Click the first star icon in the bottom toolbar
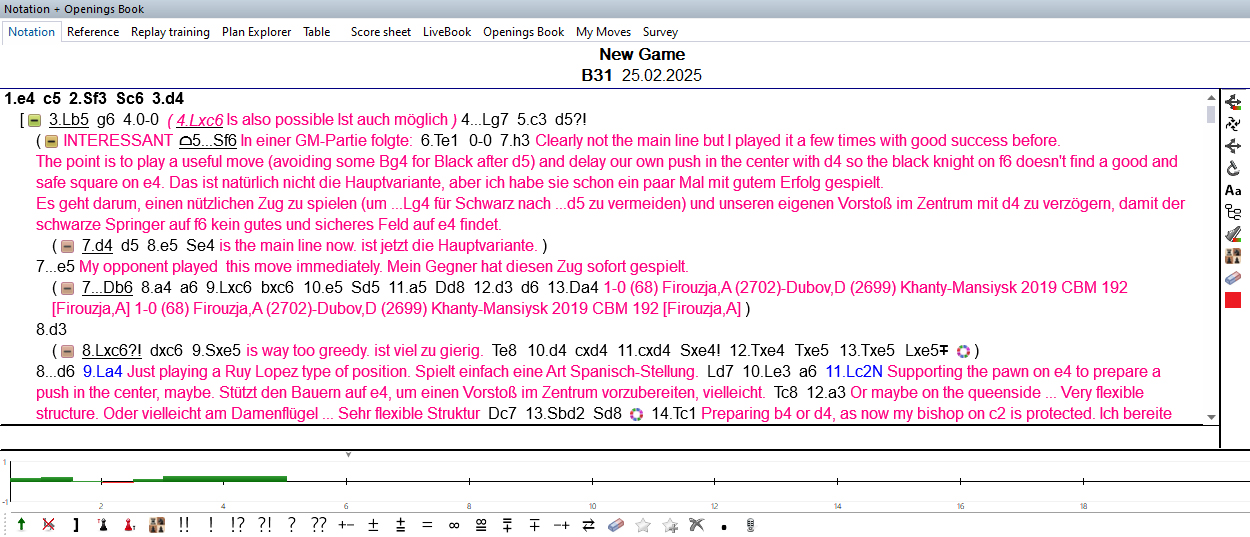The image size is (1250, 537). (643, 524)
